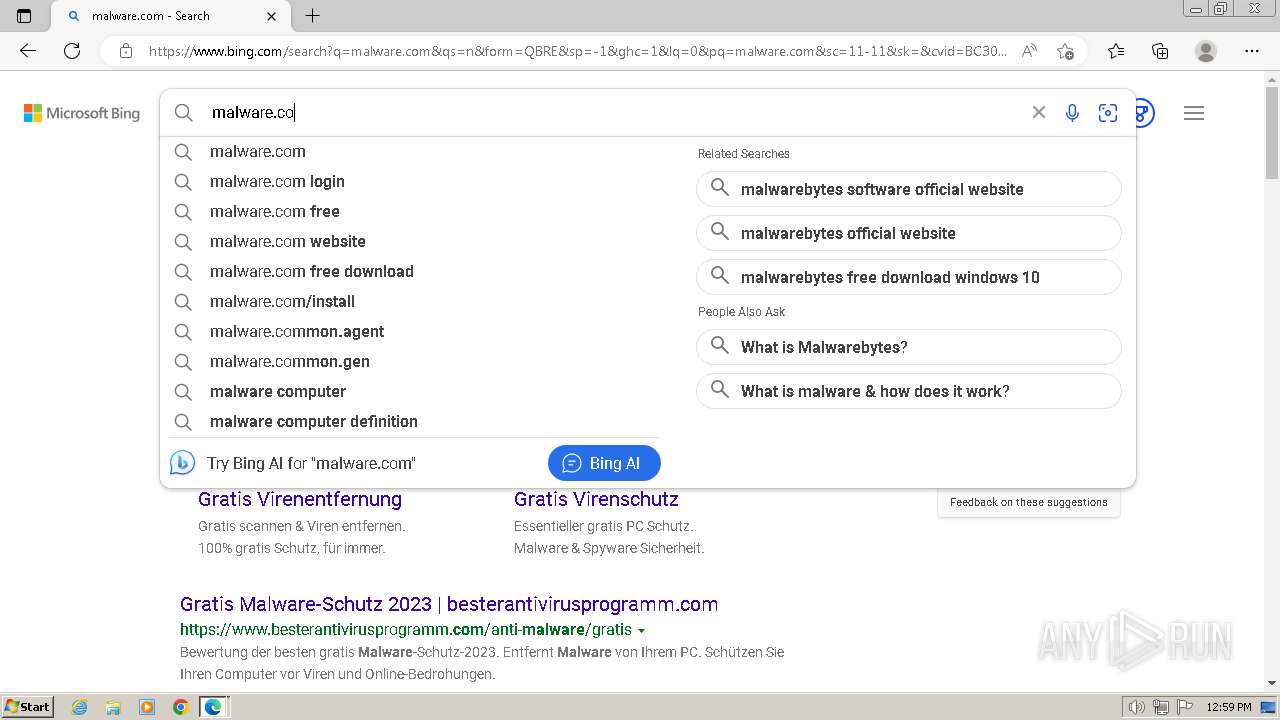Screen dimensions: 1280x720
Task: Click Try Bing AI for "malware.com" text
Action: 311,463
